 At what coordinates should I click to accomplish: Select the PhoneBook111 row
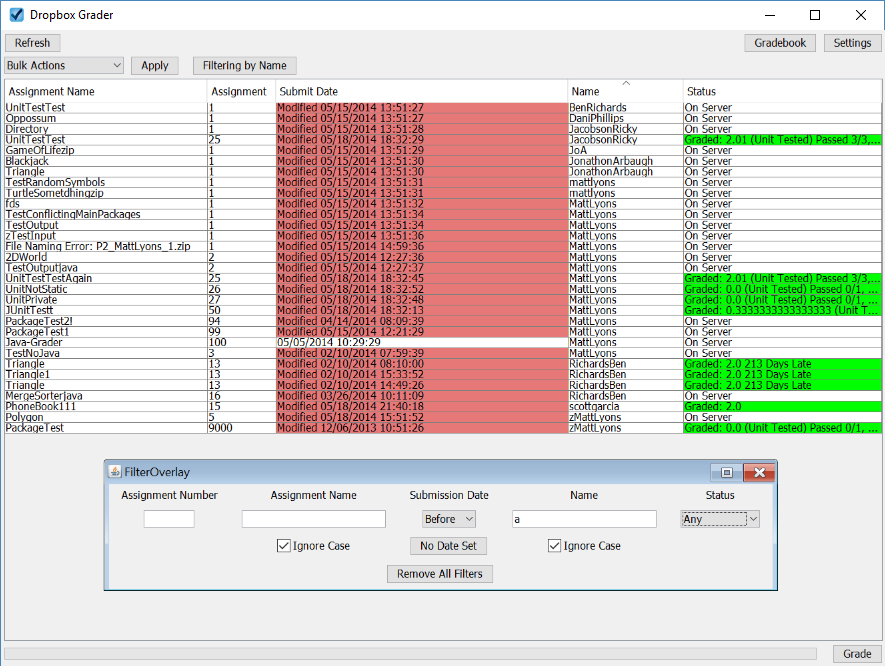click(x=443, y=407)
